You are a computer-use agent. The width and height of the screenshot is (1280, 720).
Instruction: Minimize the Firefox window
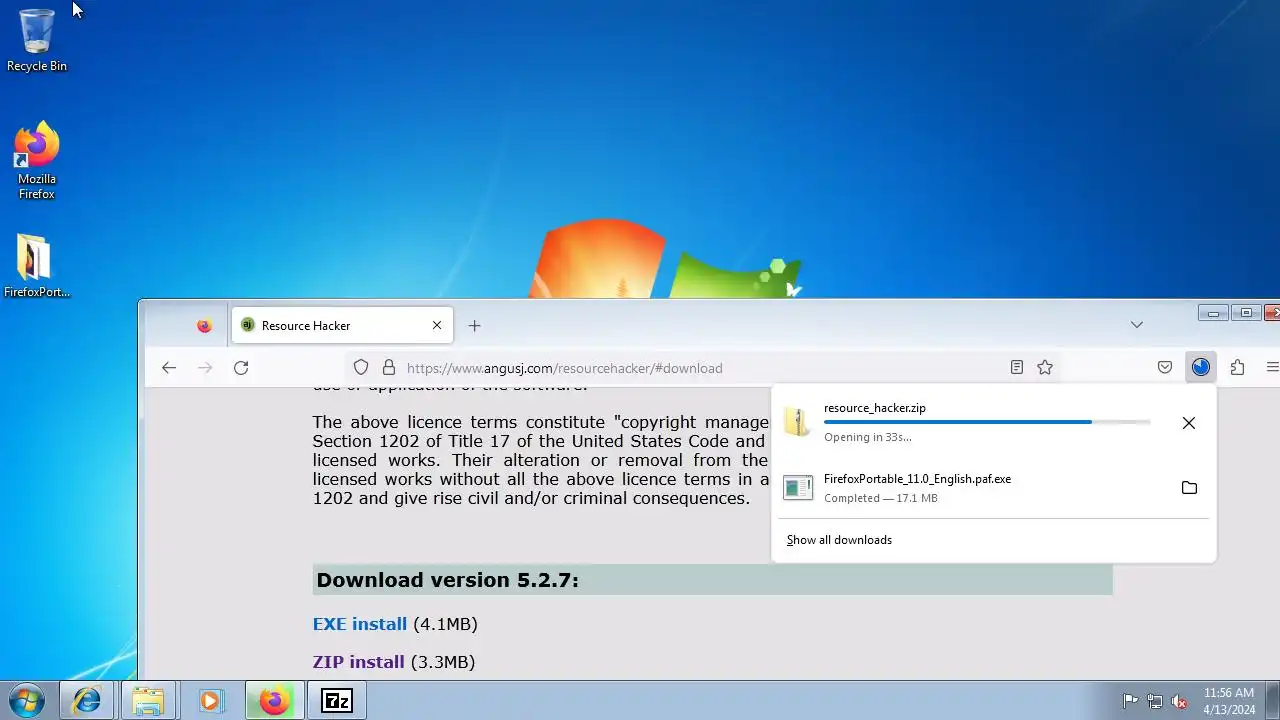click(x=1213, y=313)
